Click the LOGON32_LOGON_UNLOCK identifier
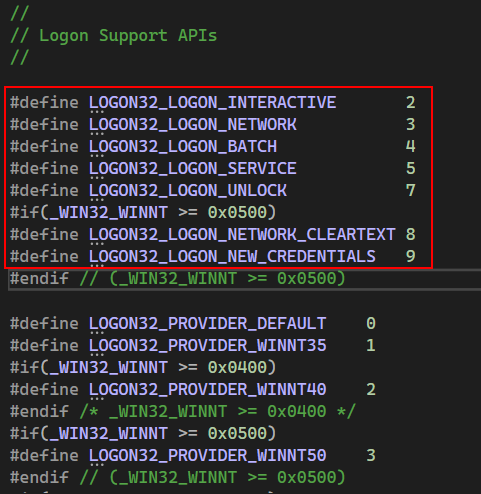 (188, 190)
